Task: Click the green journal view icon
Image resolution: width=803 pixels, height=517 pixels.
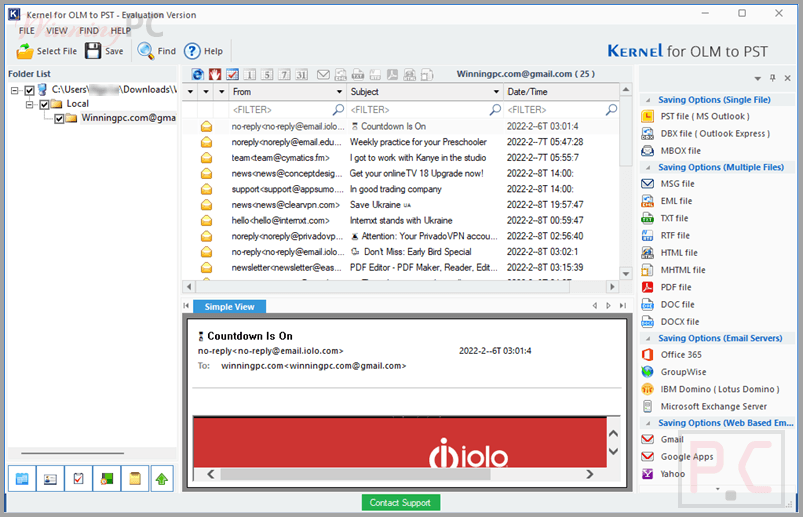Action: 107,479
